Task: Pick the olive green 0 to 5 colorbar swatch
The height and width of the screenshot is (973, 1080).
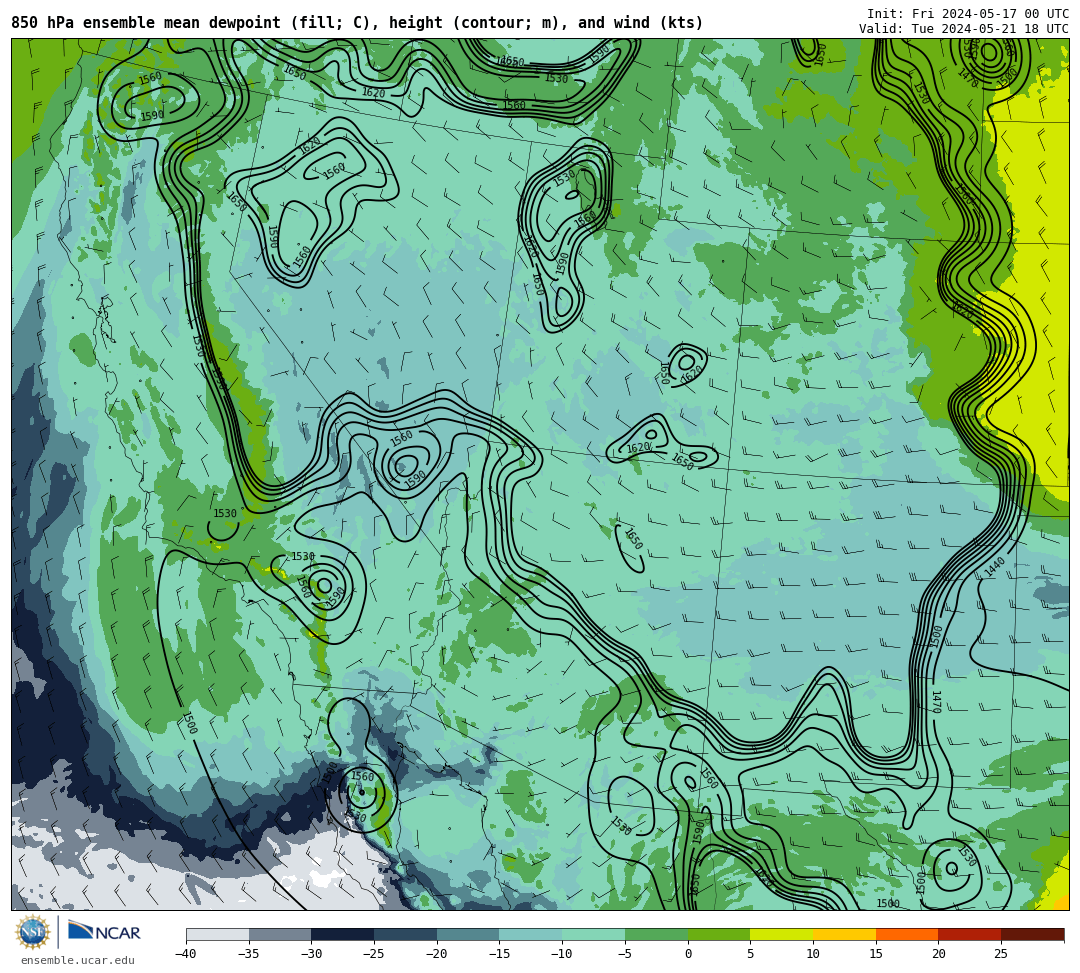Action: pyautogui.click(x=719, y=934)
